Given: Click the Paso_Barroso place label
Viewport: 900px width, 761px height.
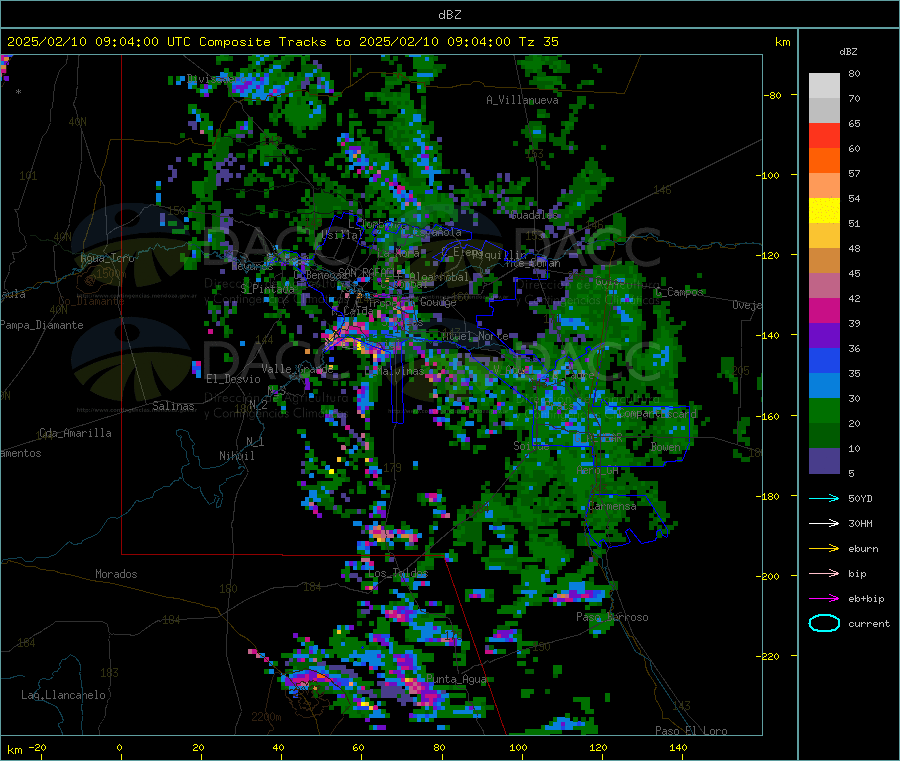Looking at the screenshot, I should pos(612,618).
